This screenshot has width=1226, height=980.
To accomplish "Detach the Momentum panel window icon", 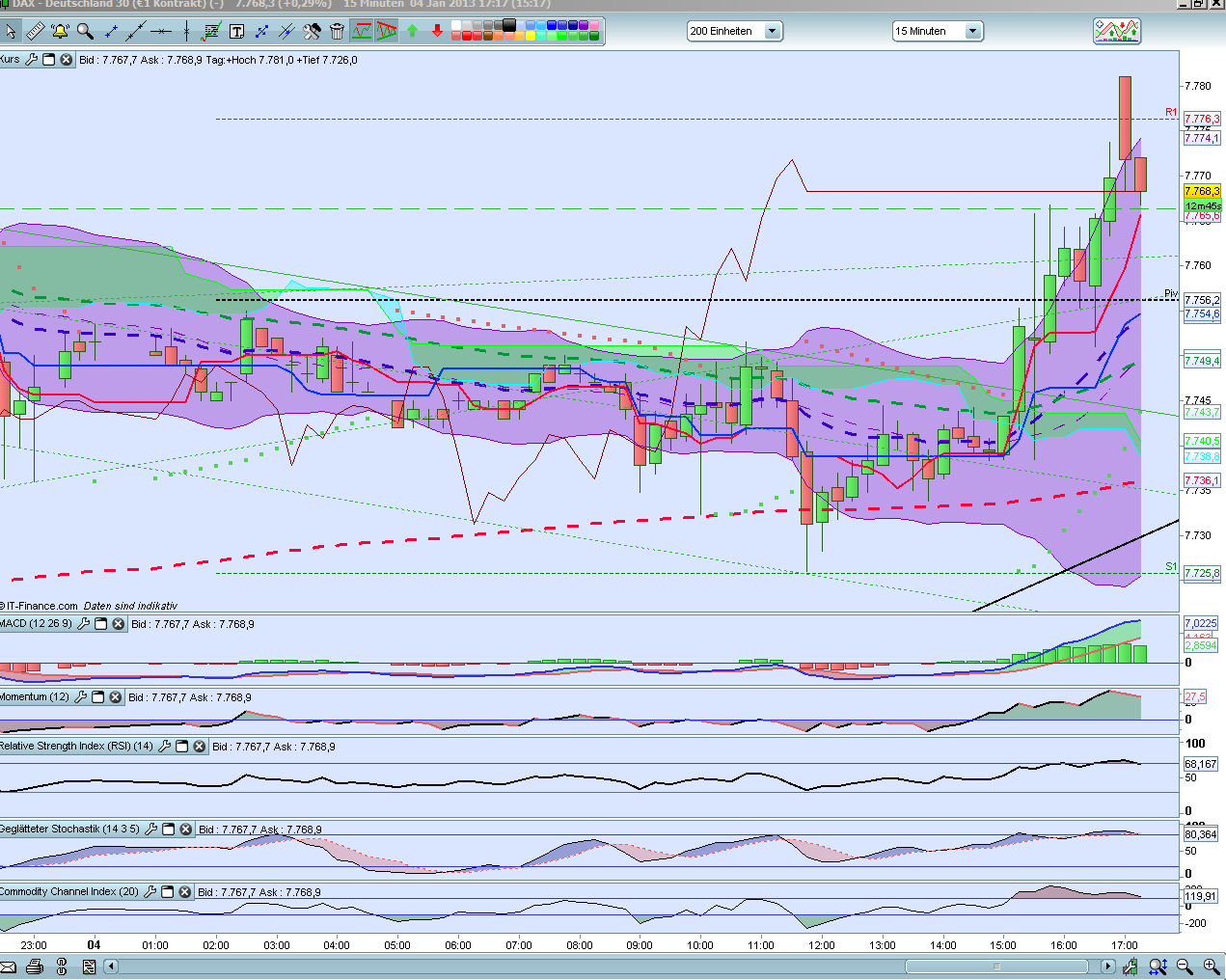I will point(97,697).
